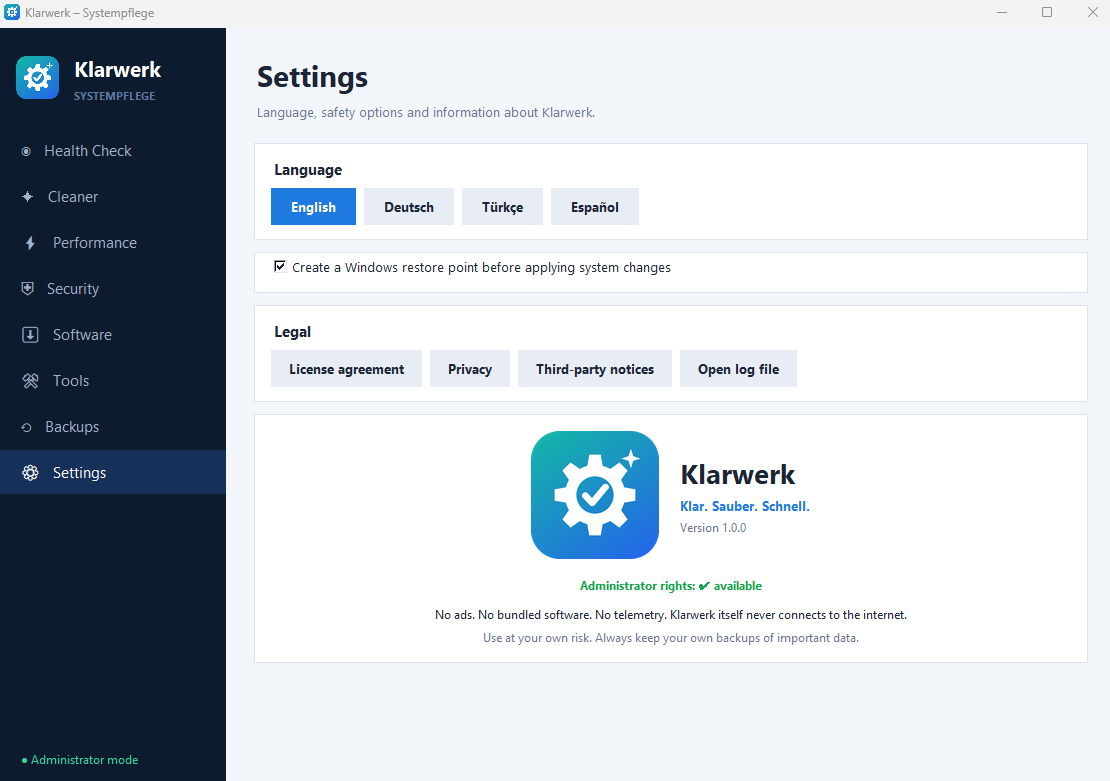The height and width of the screenshot is (781, 1110).
Task: Click the Performance lightning bolt icon
Action: tap(30, 243)
